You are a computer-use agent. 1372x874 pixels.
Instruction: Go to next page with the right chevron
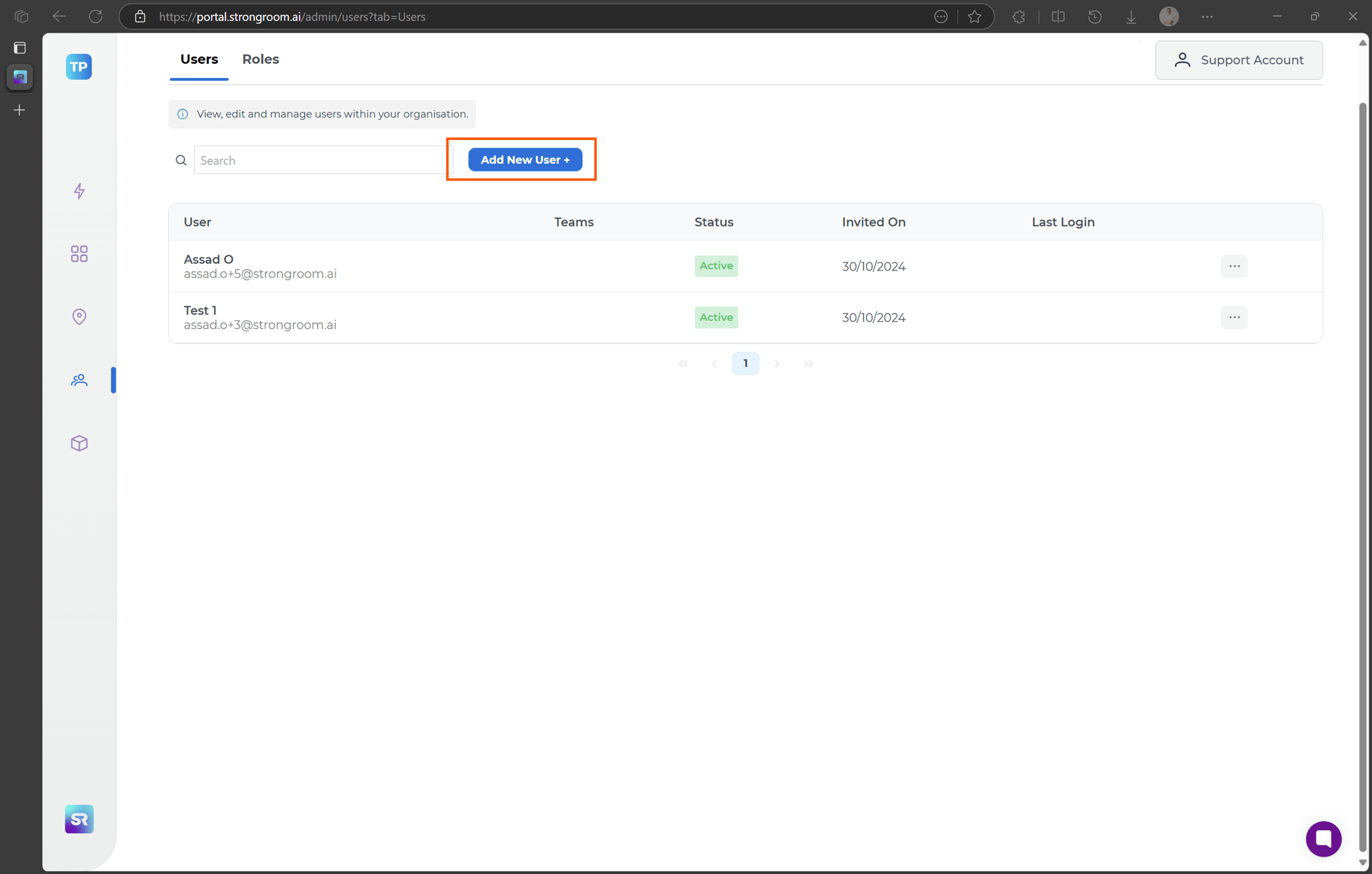[x=776, y=363]
